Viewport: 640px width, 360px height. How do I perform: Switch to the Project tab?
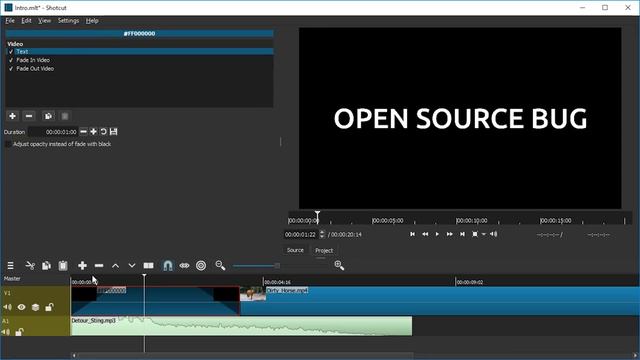point(324,250)
